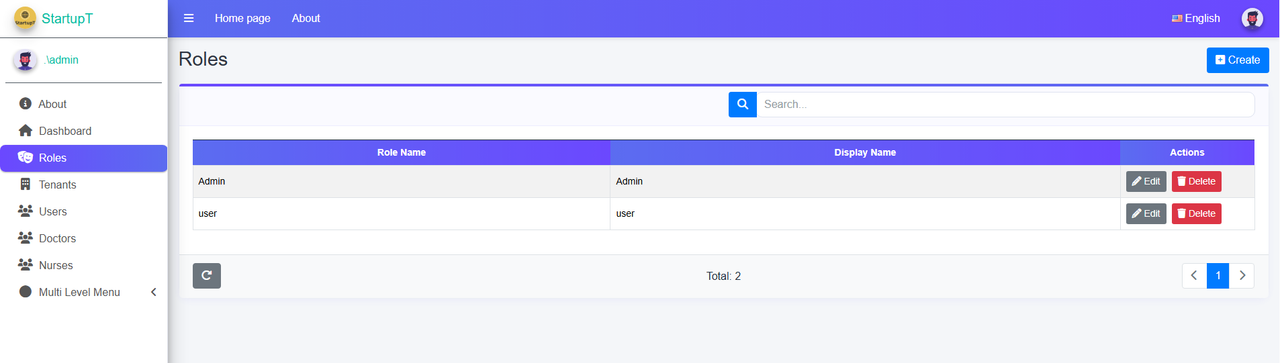Open Dashboard in the sidebar
The width and height of the screenshot is (1280, 363).
84,131
